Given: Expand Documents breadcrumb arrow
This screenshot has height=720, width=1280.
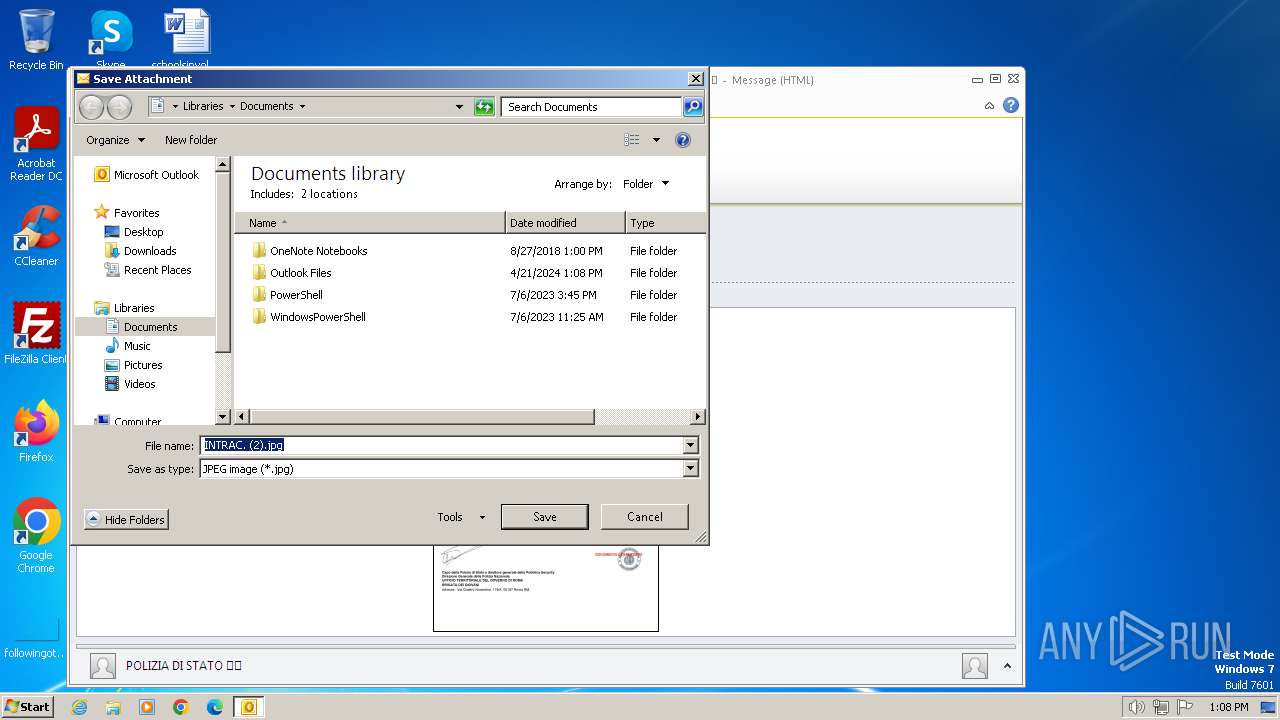Looking at the screenshot, I should 302,106.
